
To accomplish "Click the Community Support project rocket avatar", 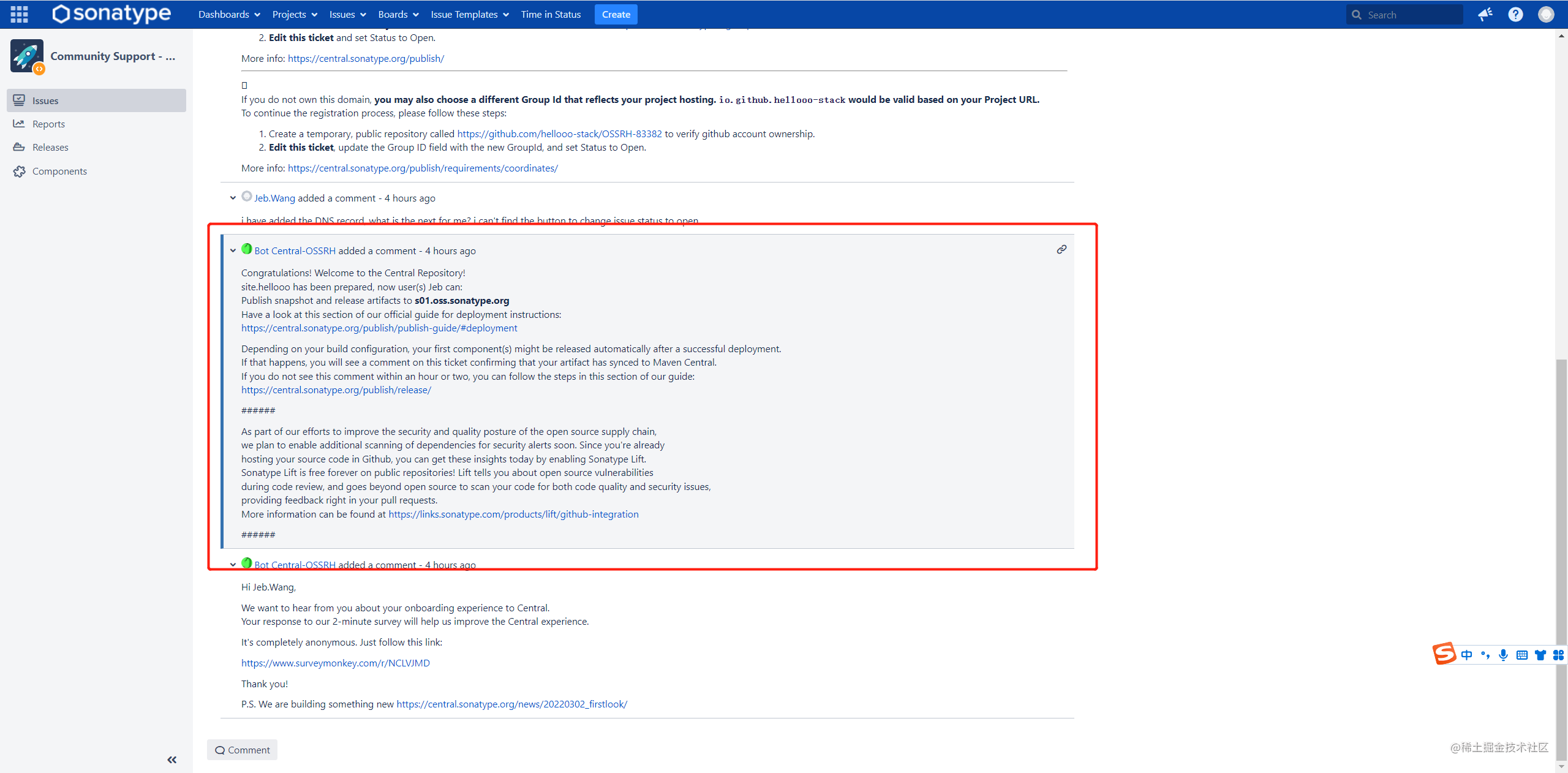I will coord(27,56).
